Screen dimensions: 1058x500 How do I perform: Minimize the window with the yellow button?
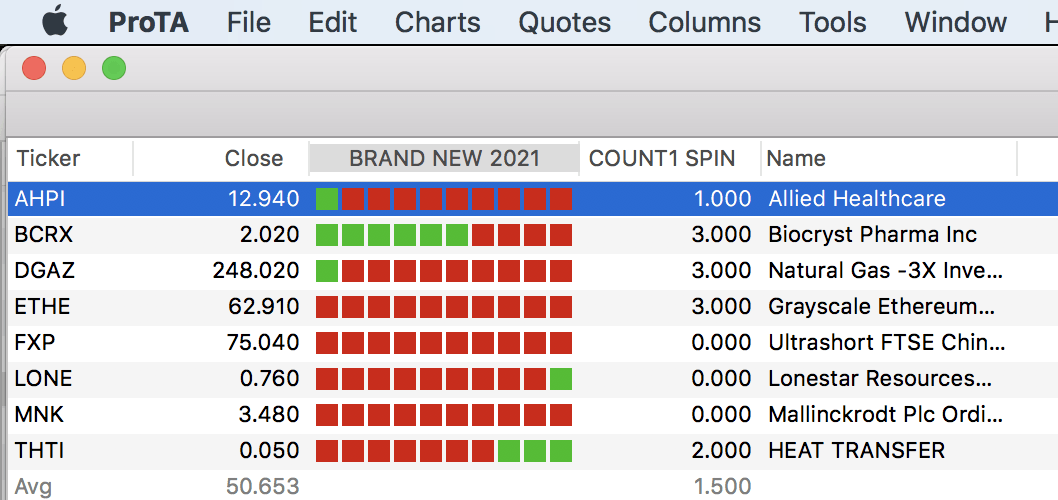click(74, 68)
